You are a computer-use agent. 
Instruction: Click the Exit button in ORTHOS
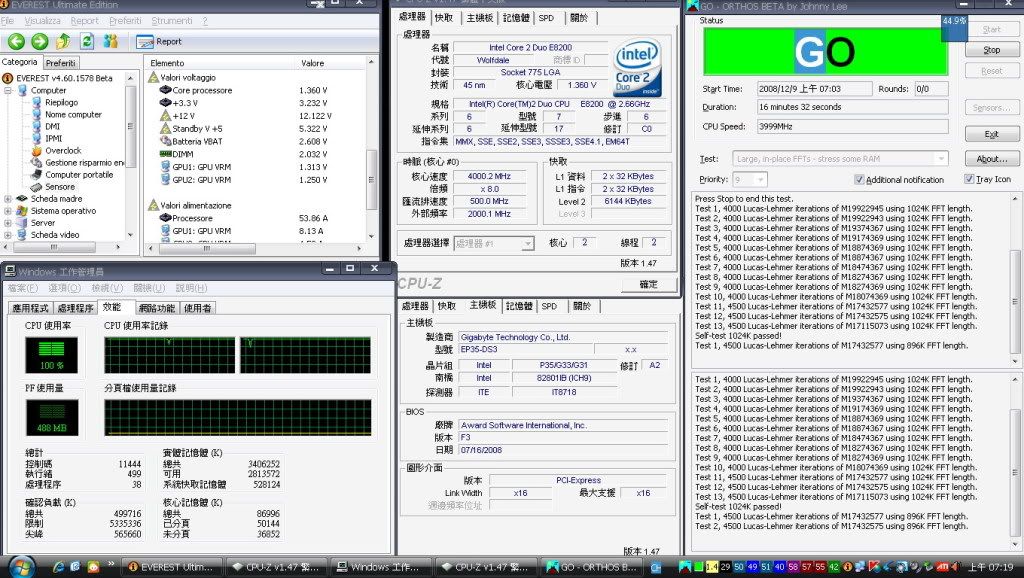[x=991, y=135]
